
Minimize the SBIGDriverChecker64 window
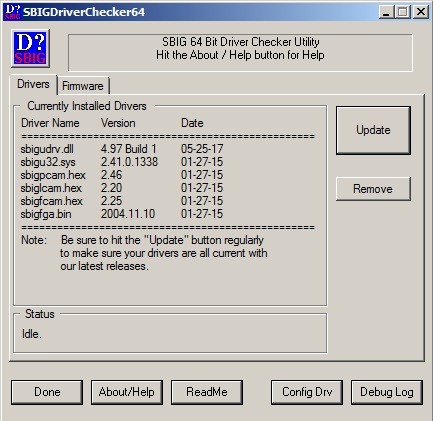(386, 12)
